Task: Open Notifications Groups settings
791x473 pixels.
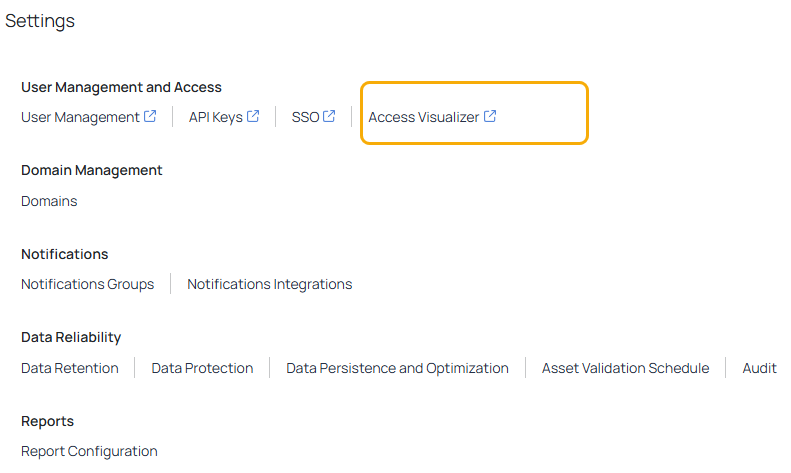Action: click(x=88, y=284)
